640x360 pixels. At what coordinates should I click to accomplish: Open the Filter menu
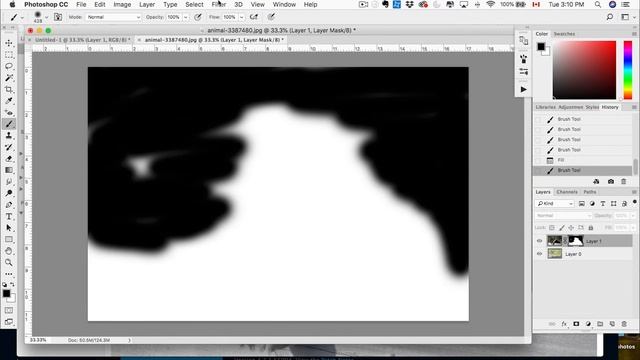(219, 4)
